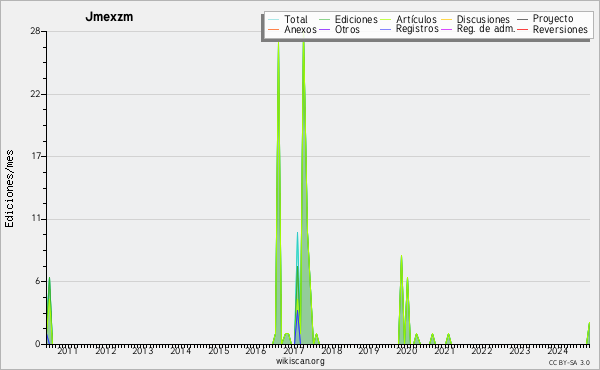Click the 2020 year label
Screen dimensions: 600x370
point(406,350)
